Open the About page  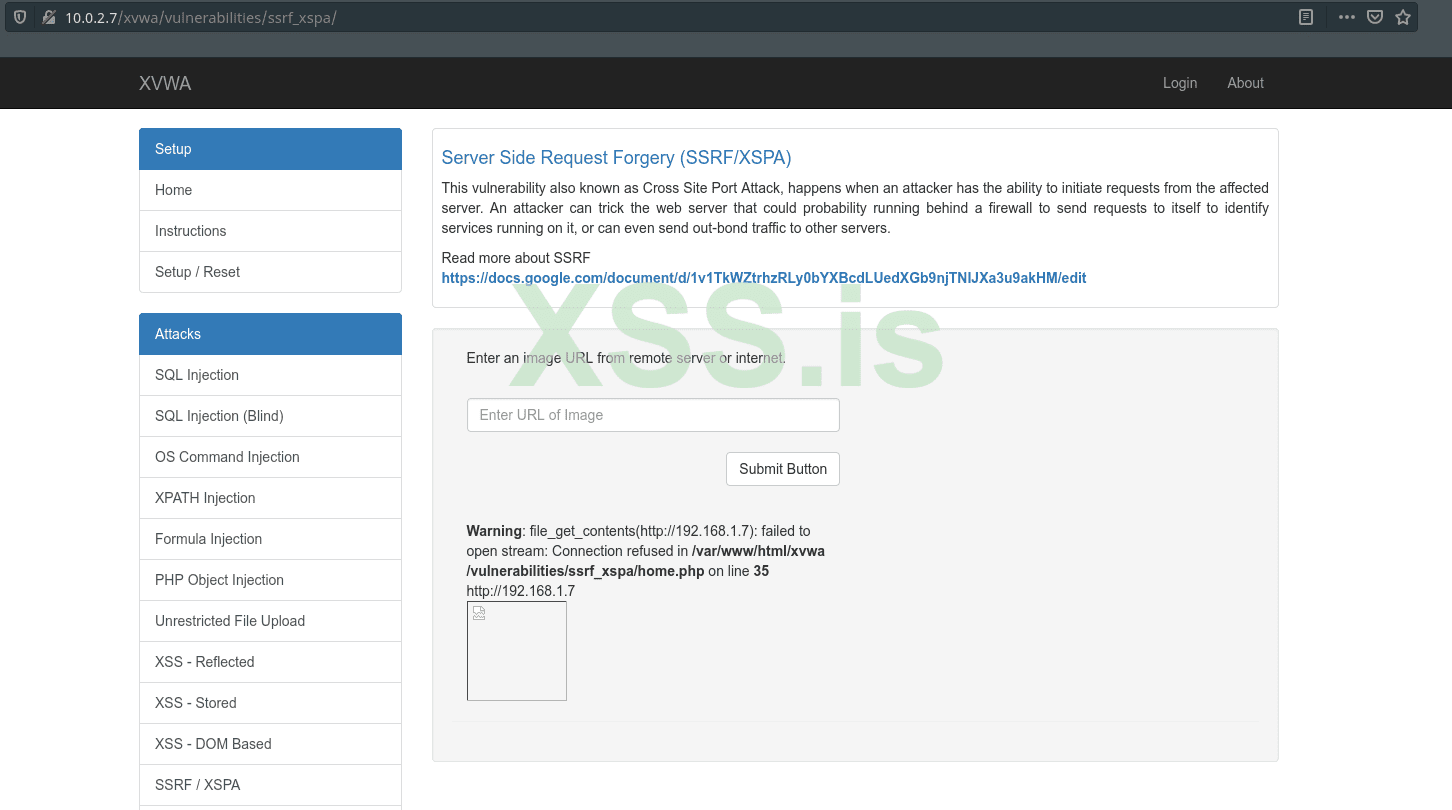click(1246, 83)
